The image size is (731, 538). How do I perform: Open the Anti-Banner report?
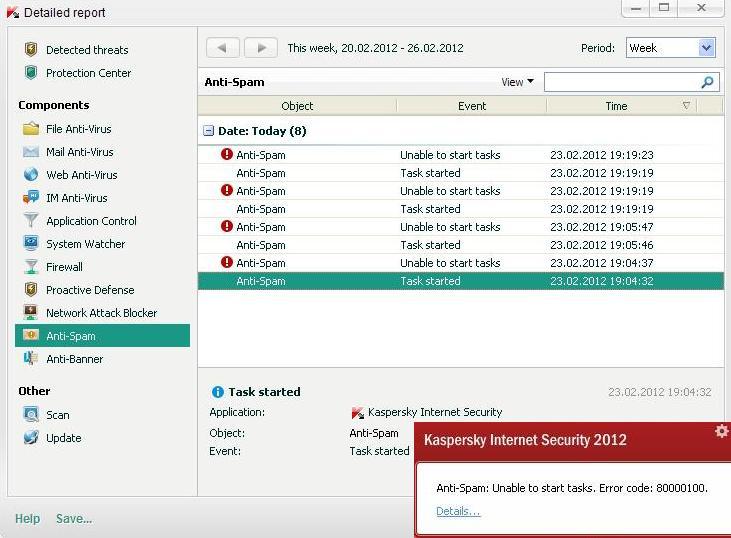click(75, 359)
